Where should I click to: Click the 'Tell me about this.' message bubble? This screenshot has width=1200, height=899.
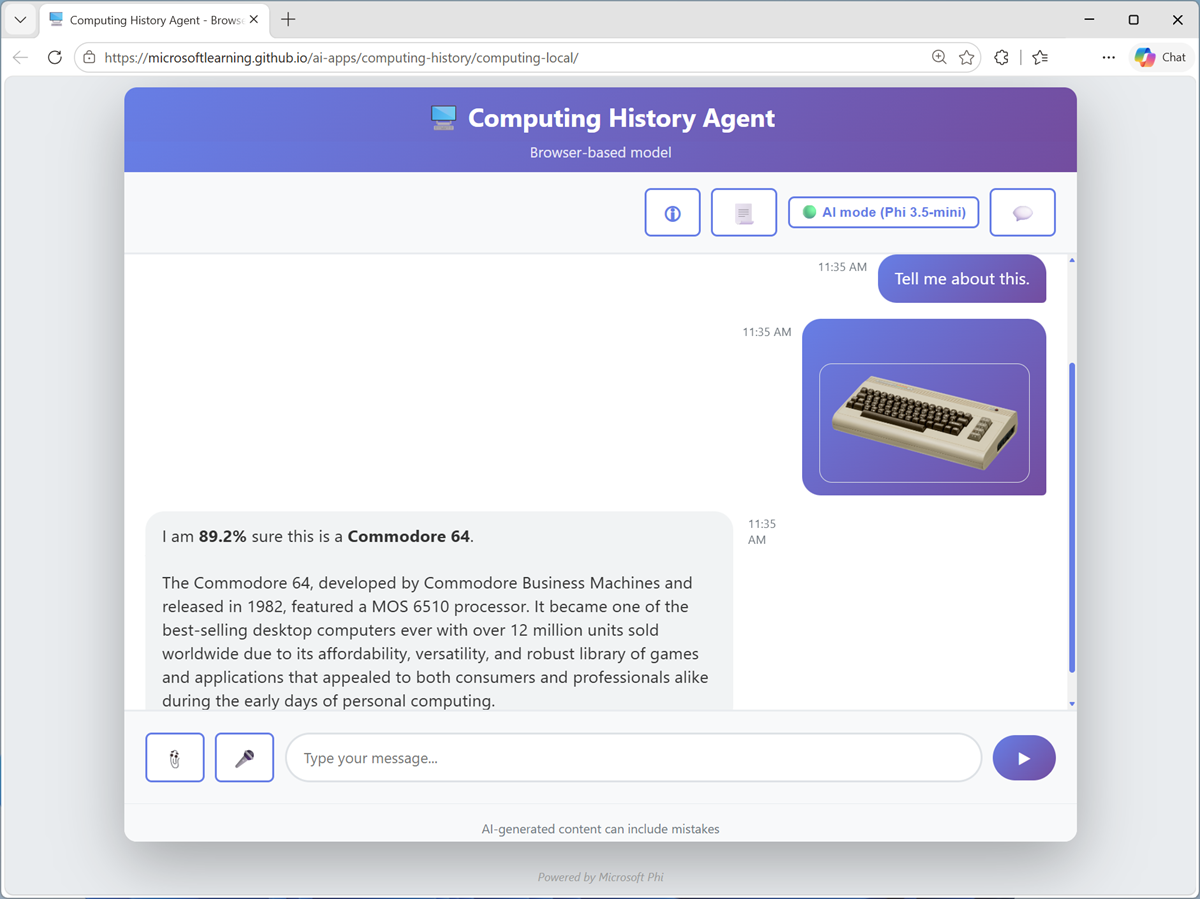pos(962,279)
